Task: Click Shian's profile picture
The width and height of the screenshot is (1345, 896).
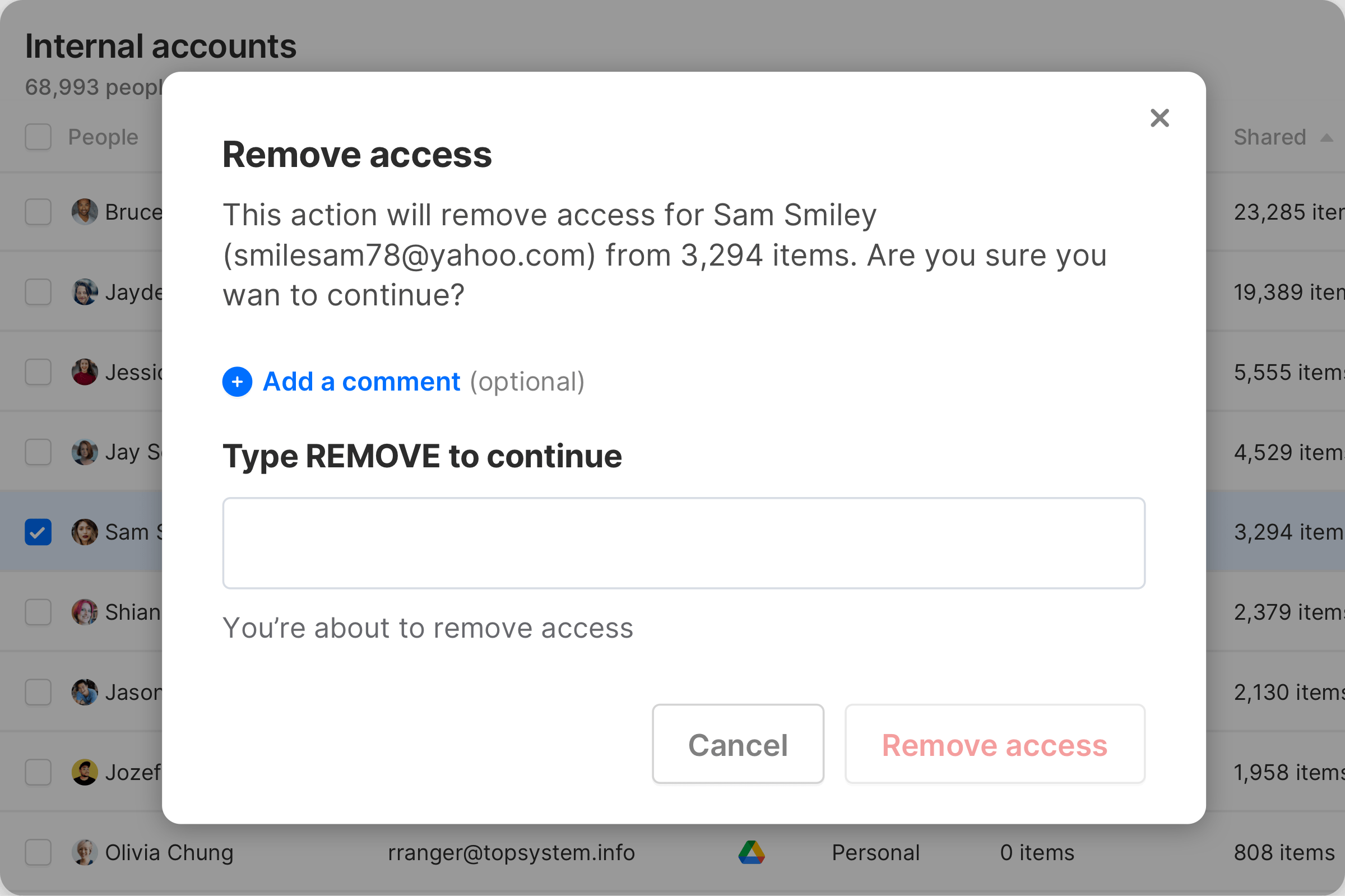Action: pyautogui.click(x=84, y=612)
